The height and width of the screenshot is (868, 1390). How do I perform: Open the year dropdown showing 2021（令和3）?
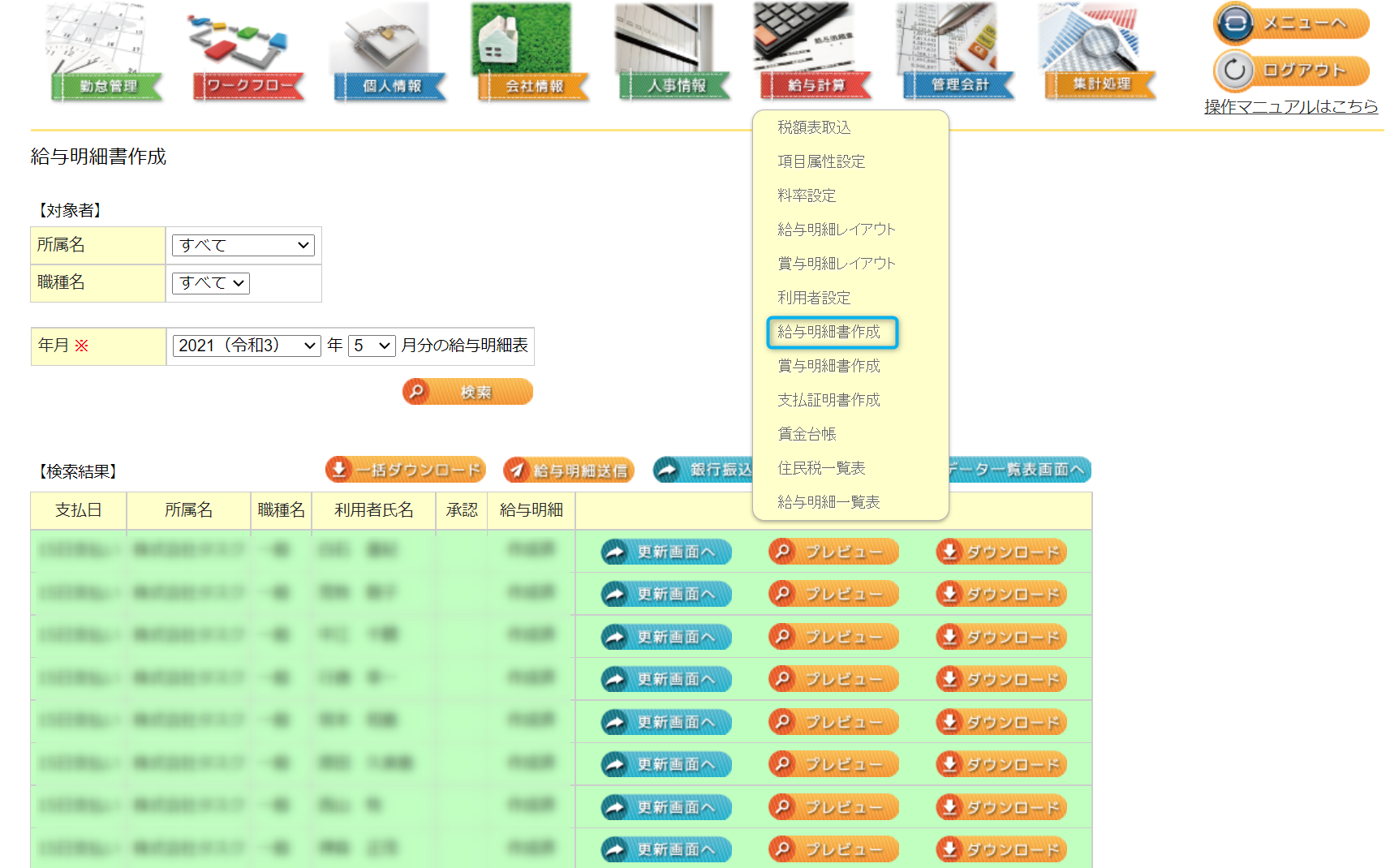(246, 346)
